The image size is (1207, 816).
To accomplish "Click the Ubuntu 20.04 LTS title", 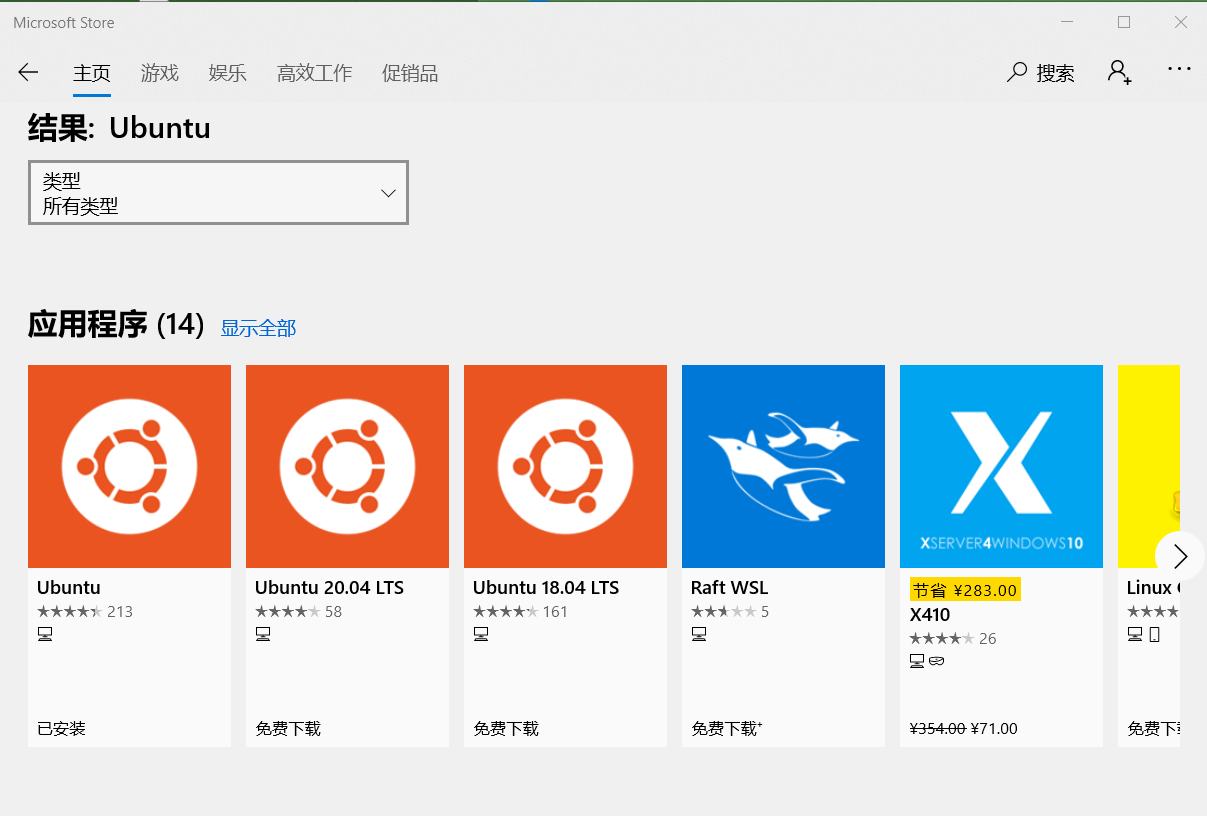I will (329, 588).
